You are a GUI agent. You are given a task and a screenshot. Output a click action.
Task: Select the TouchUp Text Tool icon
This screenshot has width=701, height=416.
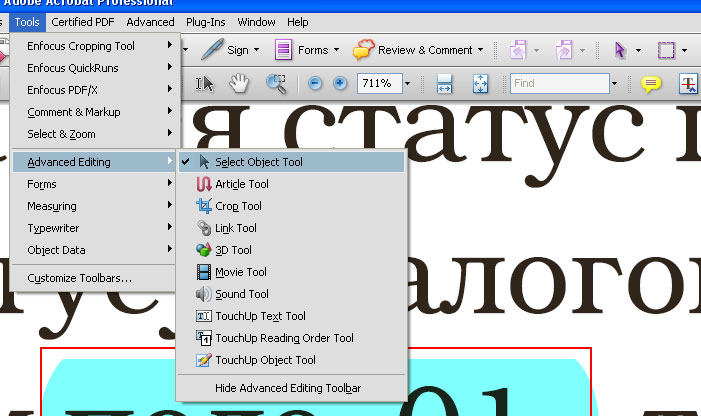tap(203, 316)
